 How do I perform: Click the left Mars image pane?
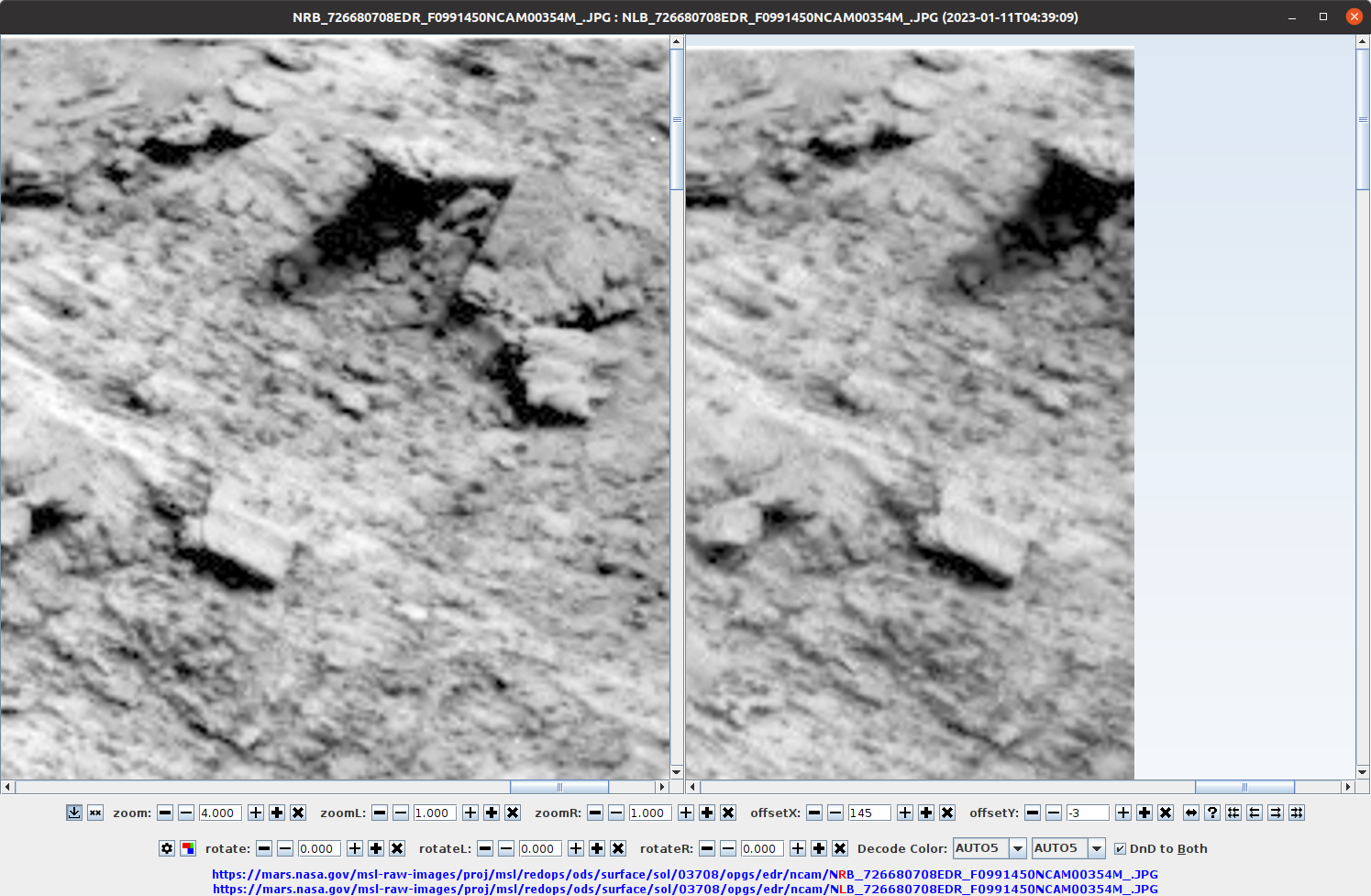point(335,407)
